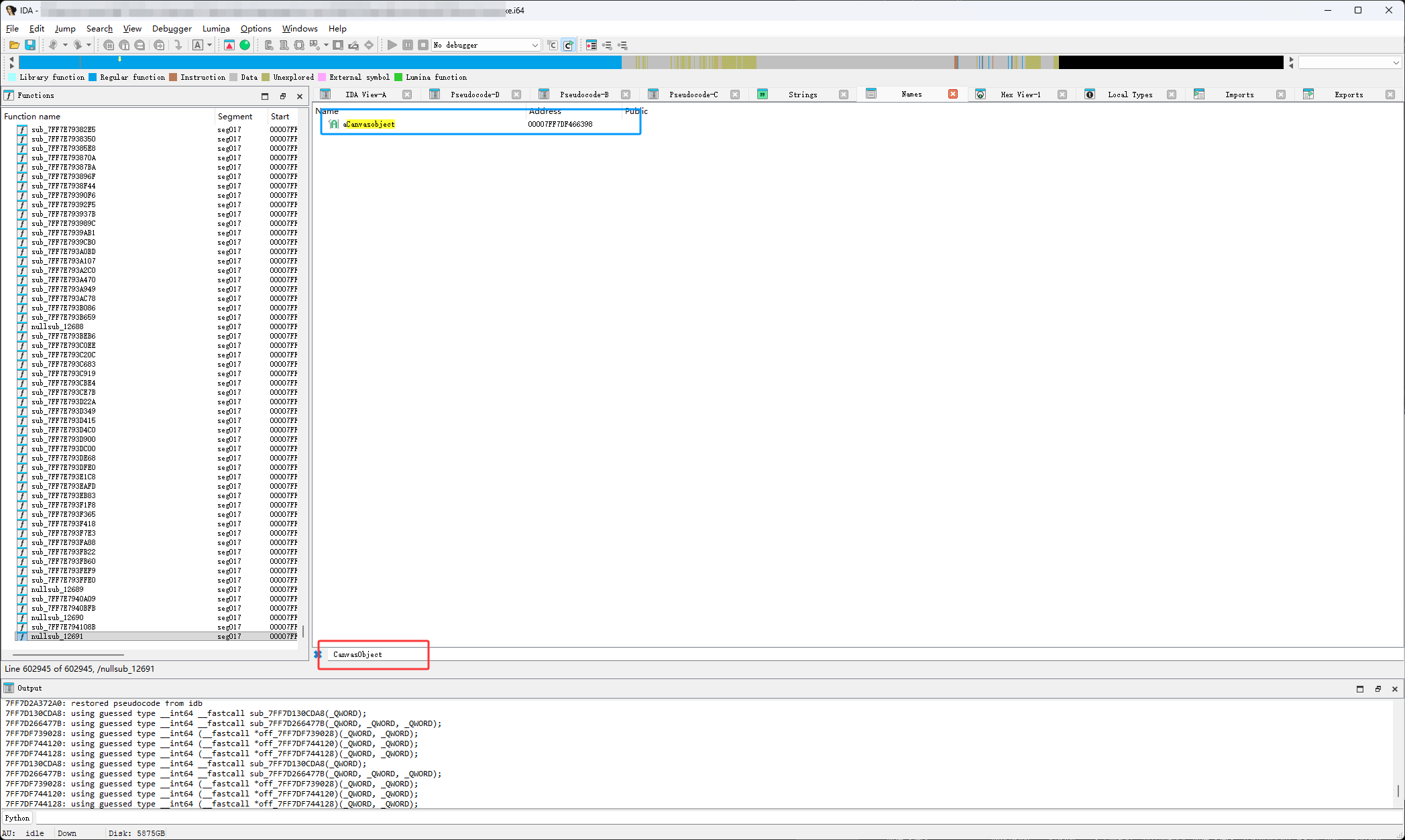Switch to the Strings tab

[802, 95]
